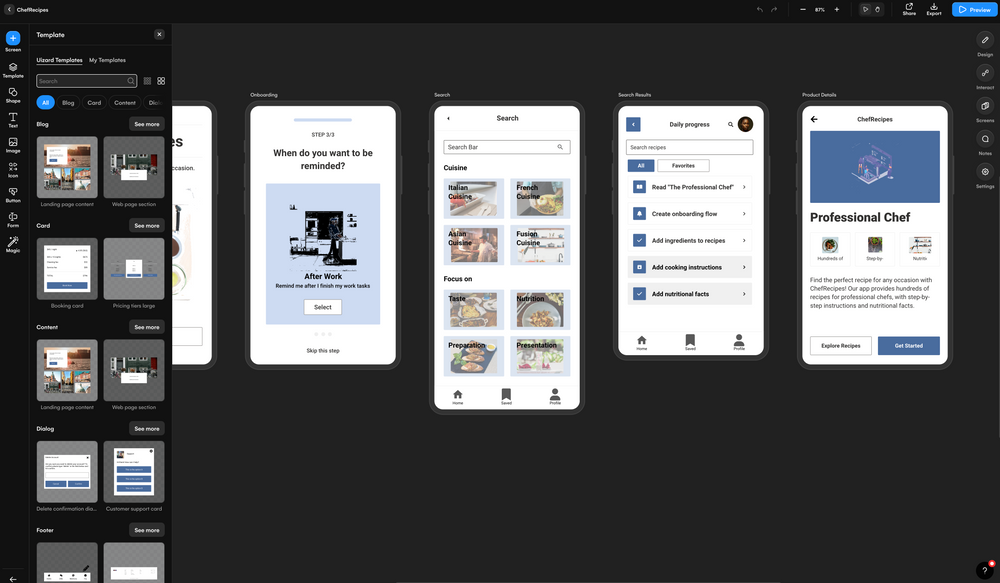The image size is (1000, 583).
Task: Open the Interact panel
Action: coord(984,75)
